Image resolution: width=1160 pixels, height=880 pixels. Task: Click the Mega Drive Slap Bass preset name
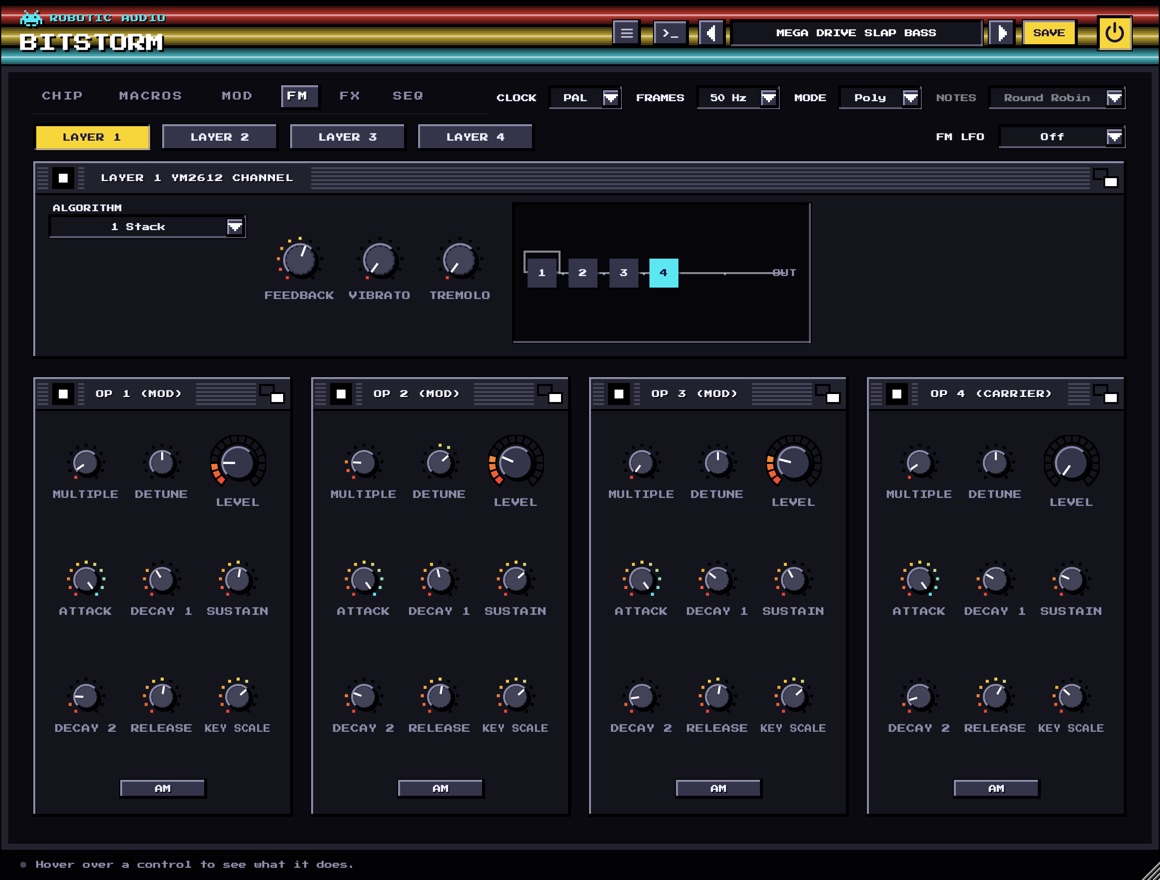tap(856, 33)
